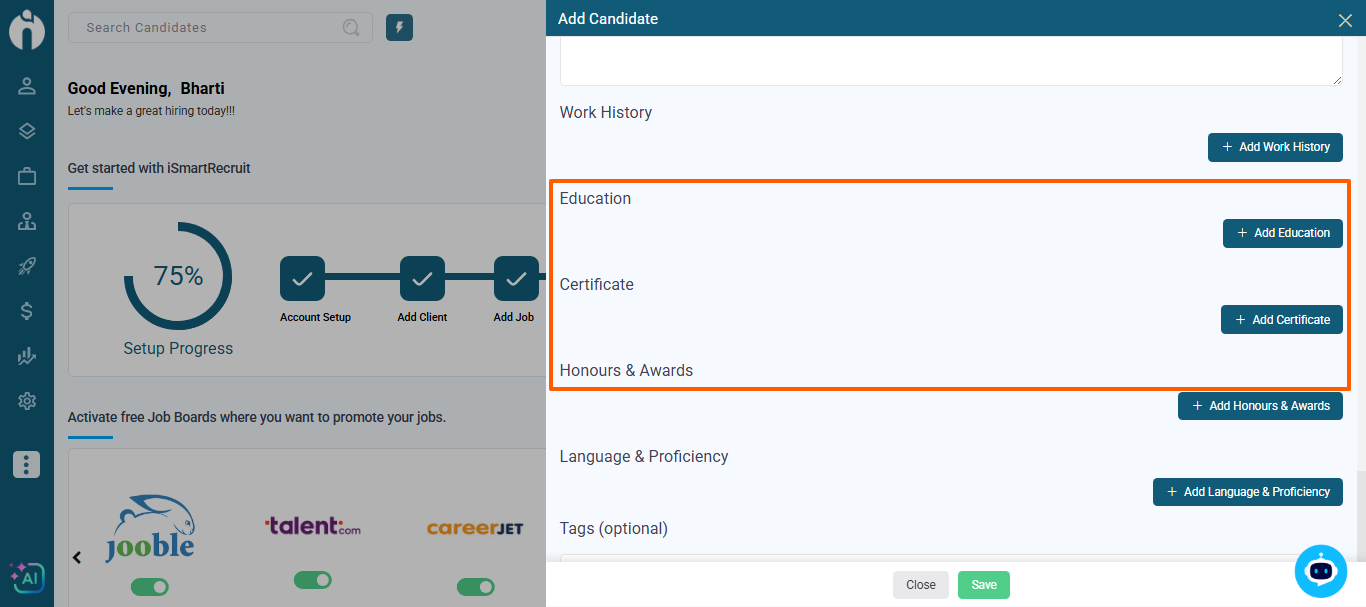The height and width of the screenshot is (607, 1366).
Task: Click the Search Candidates field
Action: [210, 28]
